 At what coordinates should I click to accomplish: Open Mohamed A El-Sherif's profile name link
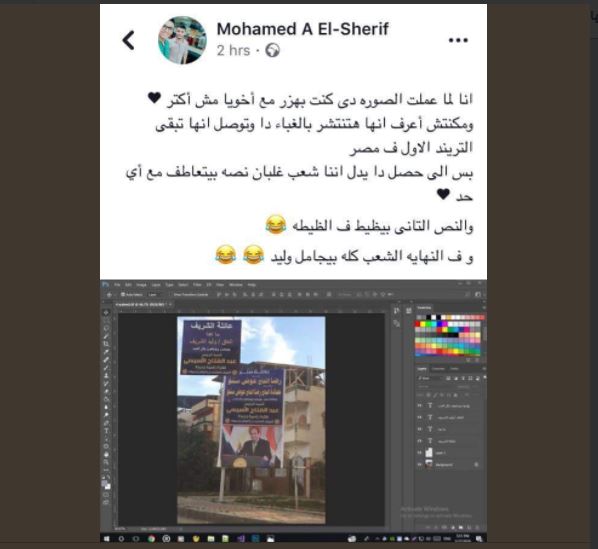(x=302, y=29)
